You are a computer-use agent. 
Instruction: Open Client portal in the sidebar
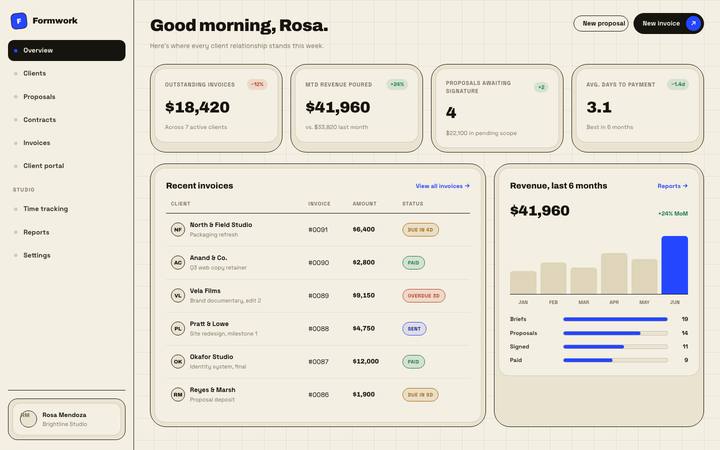point(67,166)
